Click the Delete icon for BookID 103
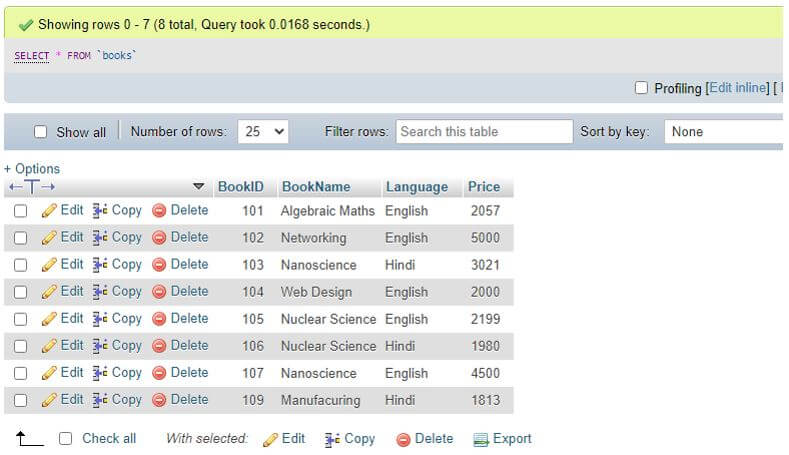The width and height of the screenshot is (789, 455). [159, 265]
